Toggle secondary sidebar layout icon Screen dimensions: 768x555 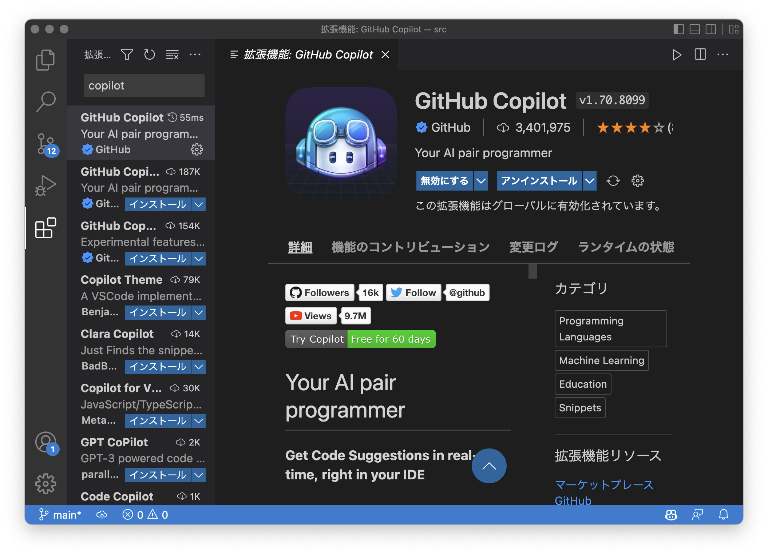click(711, 29)
